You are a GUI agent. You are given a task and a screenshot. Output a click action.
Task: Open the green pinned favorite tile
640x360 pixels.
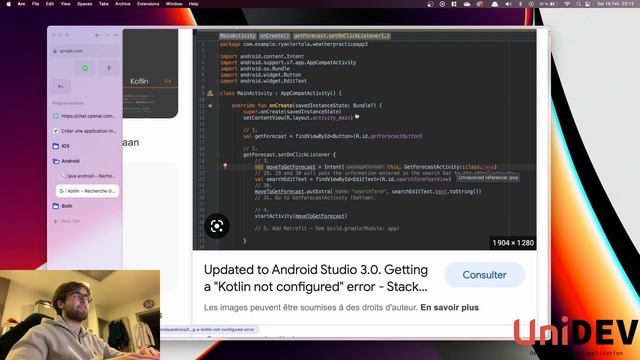coord(85,68)
